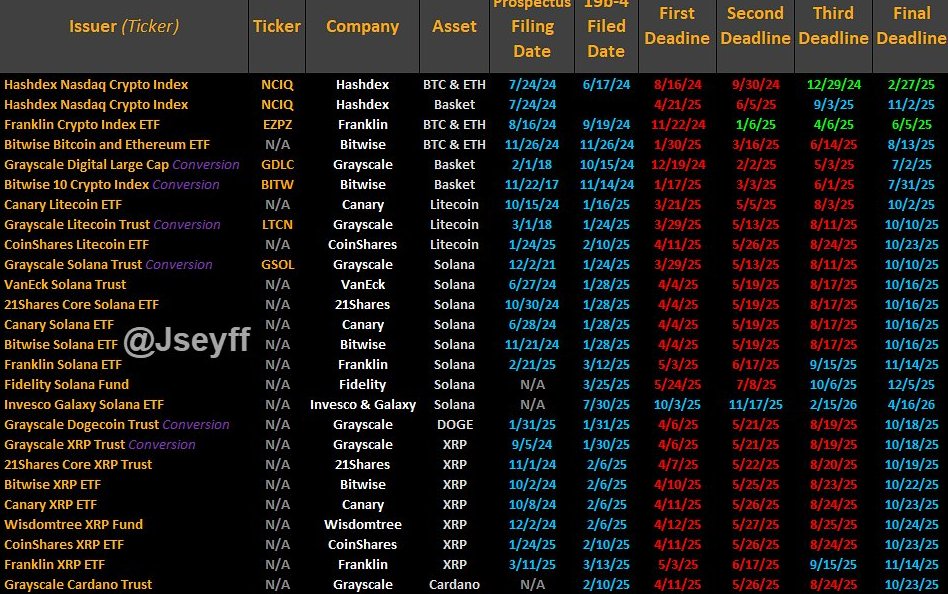Click the Invesco & Galaxy company cell

(x=362, y=405)
